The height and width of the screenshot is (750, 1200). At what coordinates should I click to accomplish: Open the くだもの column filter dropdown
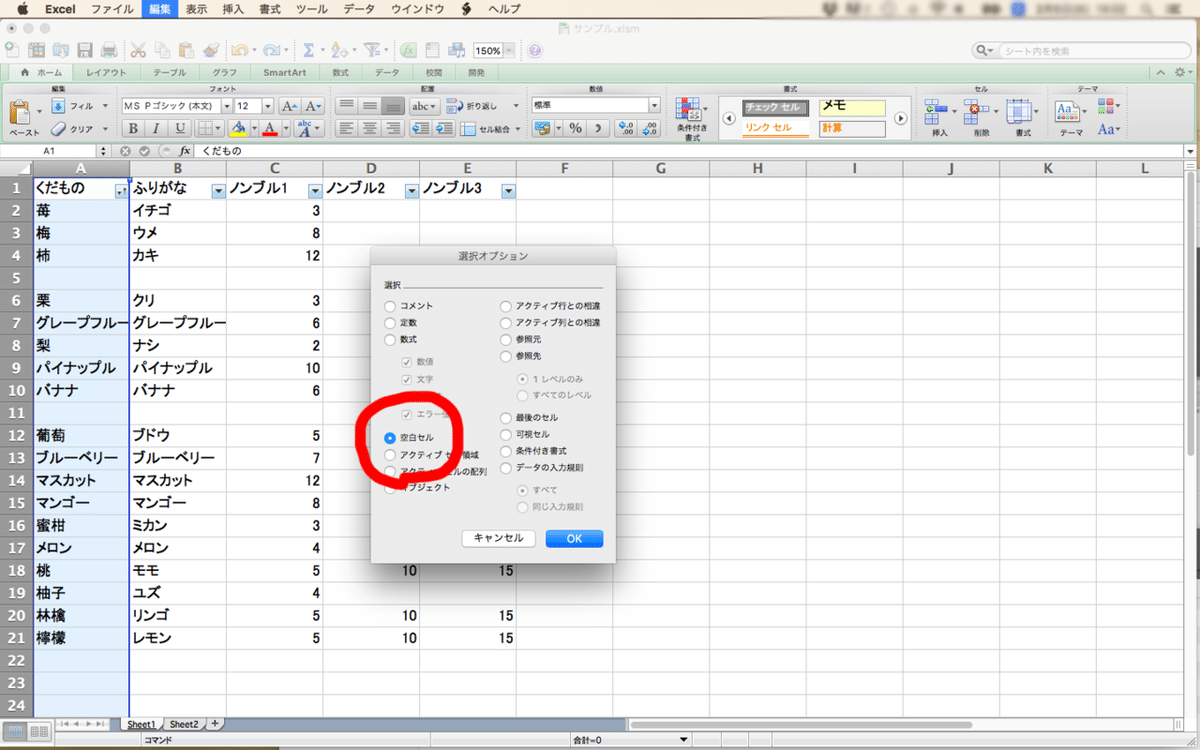(121, 190)
